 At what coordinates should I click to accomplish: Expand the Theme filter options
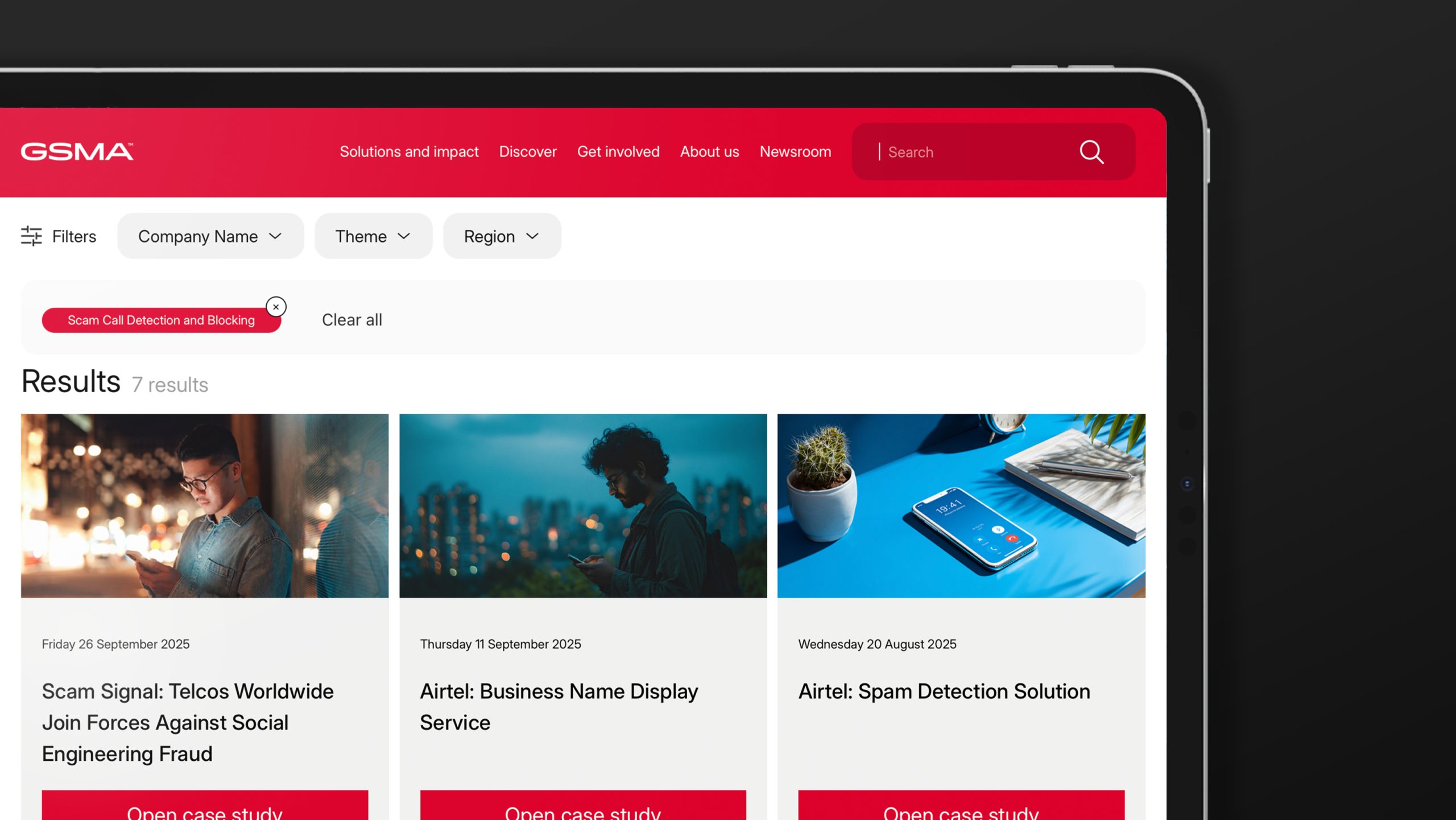coord(373,236)
